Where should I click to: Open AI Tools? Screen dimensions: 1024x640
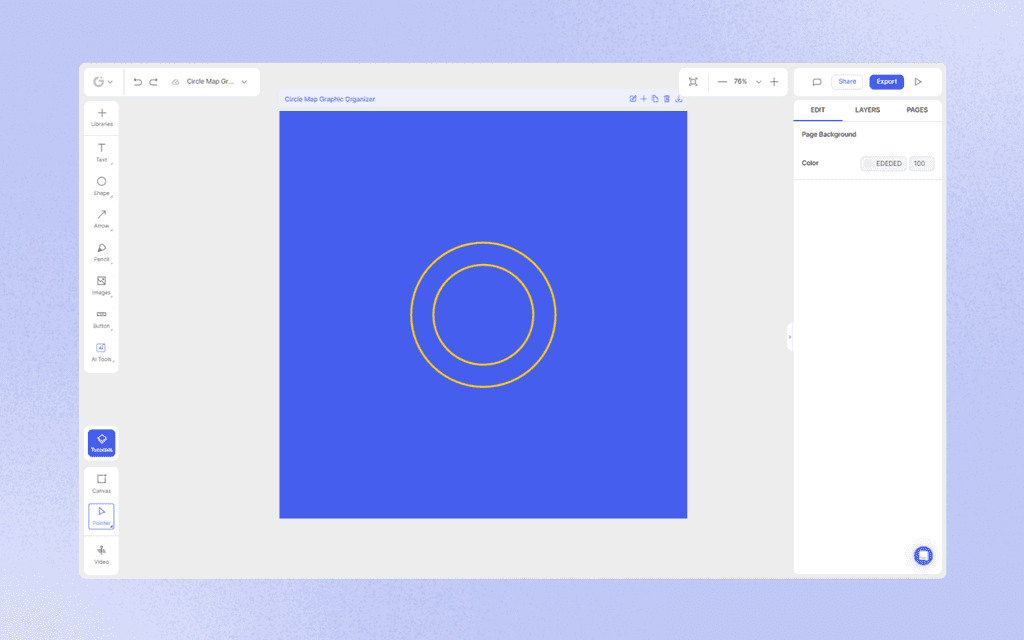tap(101, 352)
